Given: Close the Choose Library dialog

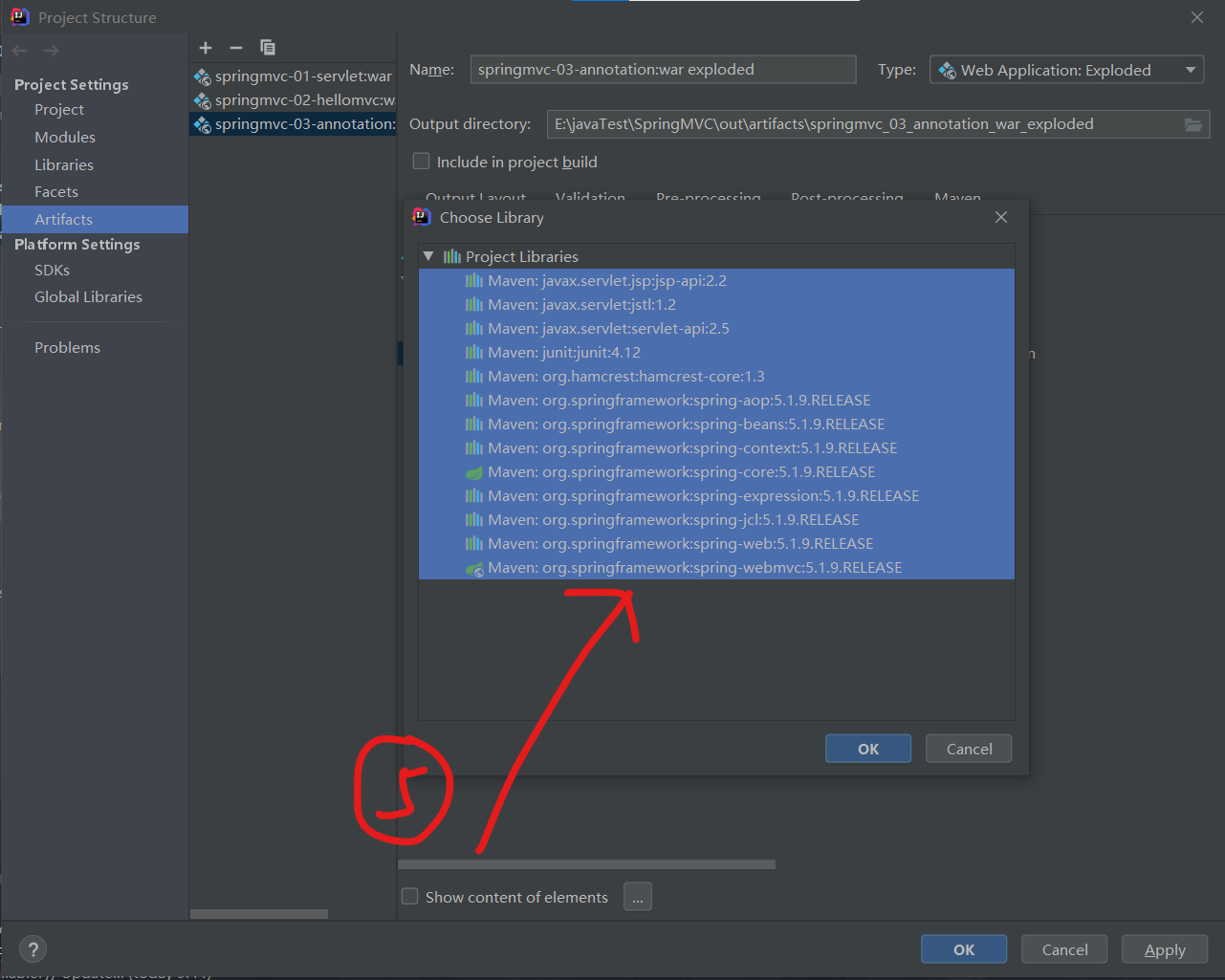Looking at the screenshot, I should pyautogui.click(x=1001, y=217).
